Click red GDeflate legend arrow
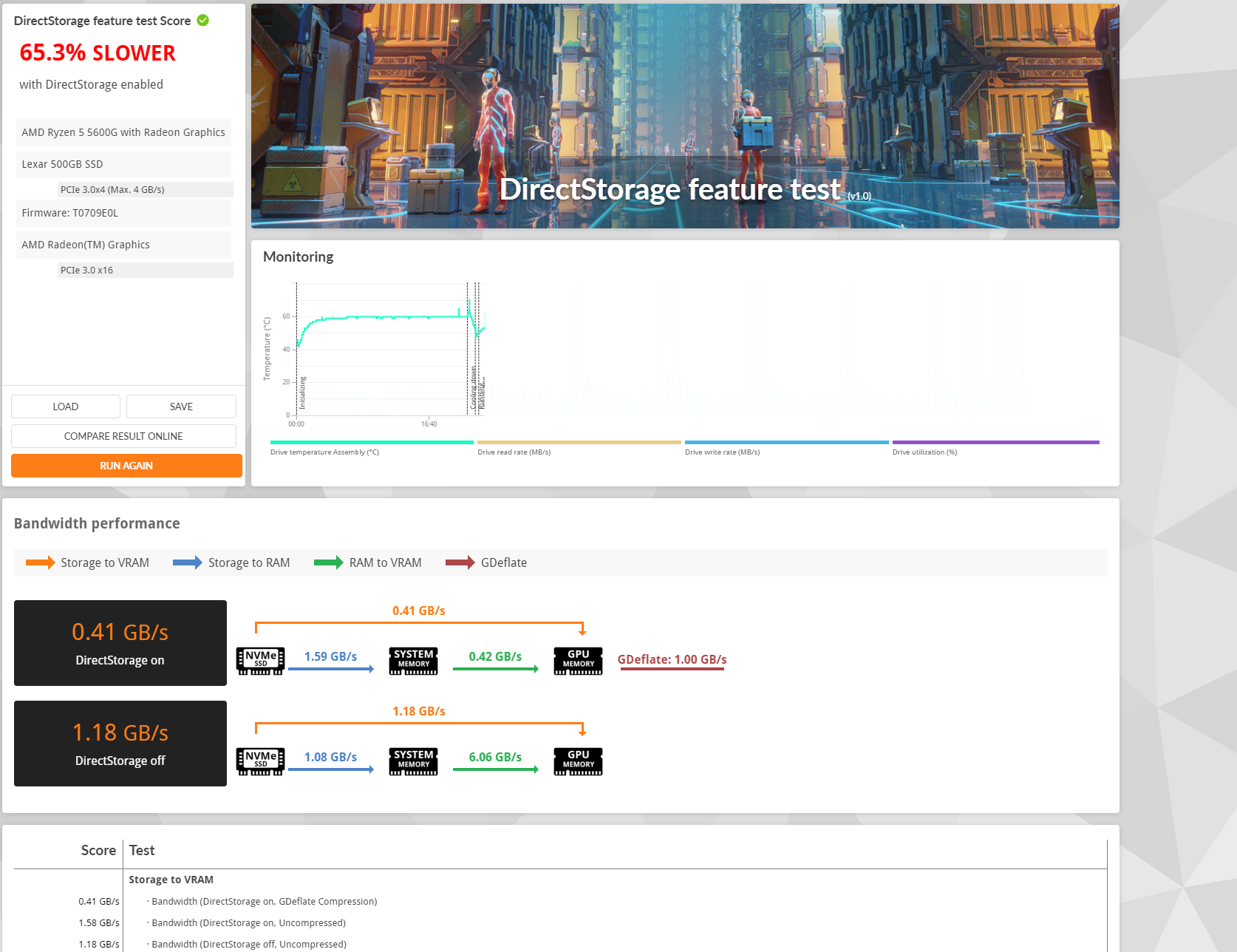This screenshot has width=1237, height=952. click(x=460, y=562)
